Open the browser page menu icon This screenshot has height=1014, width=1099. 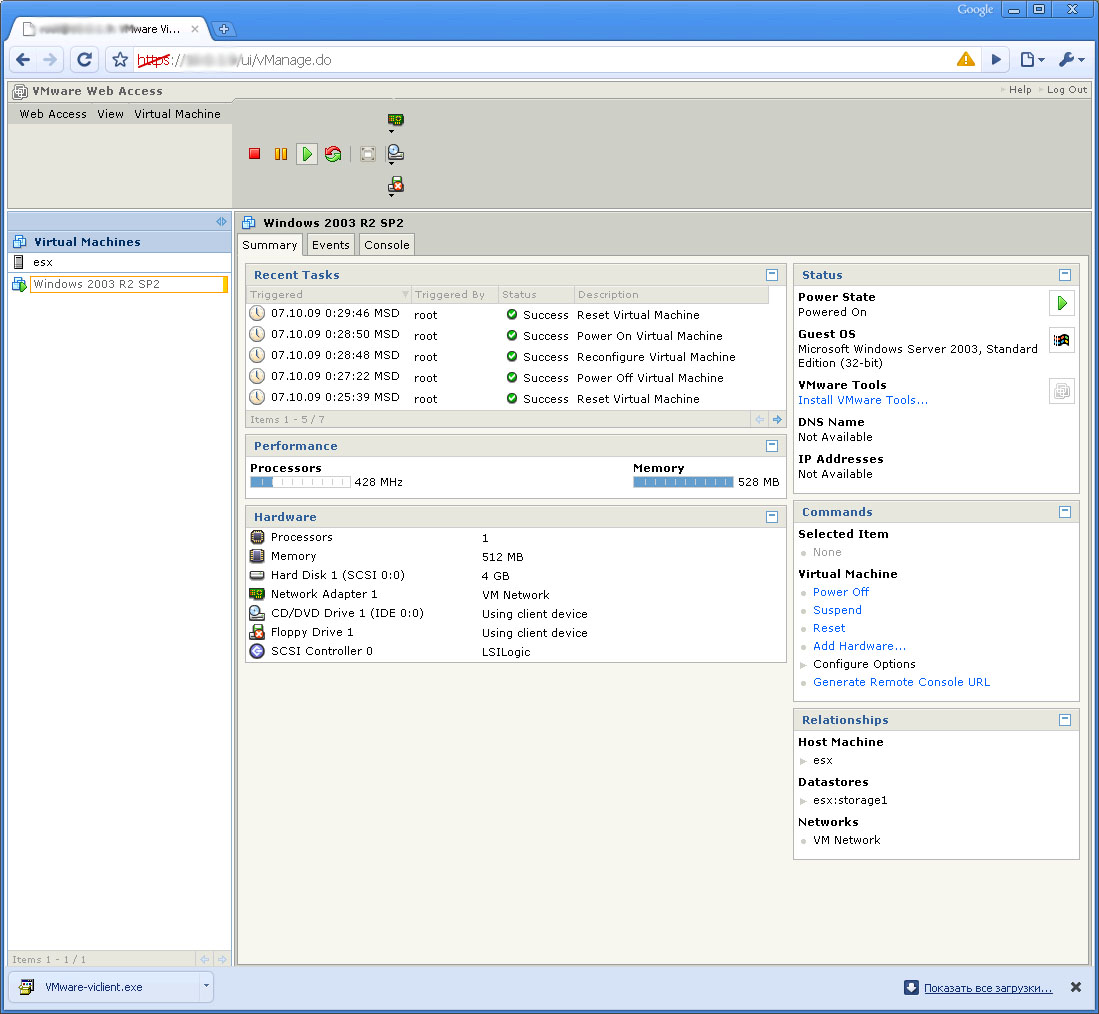(1032, 60)
